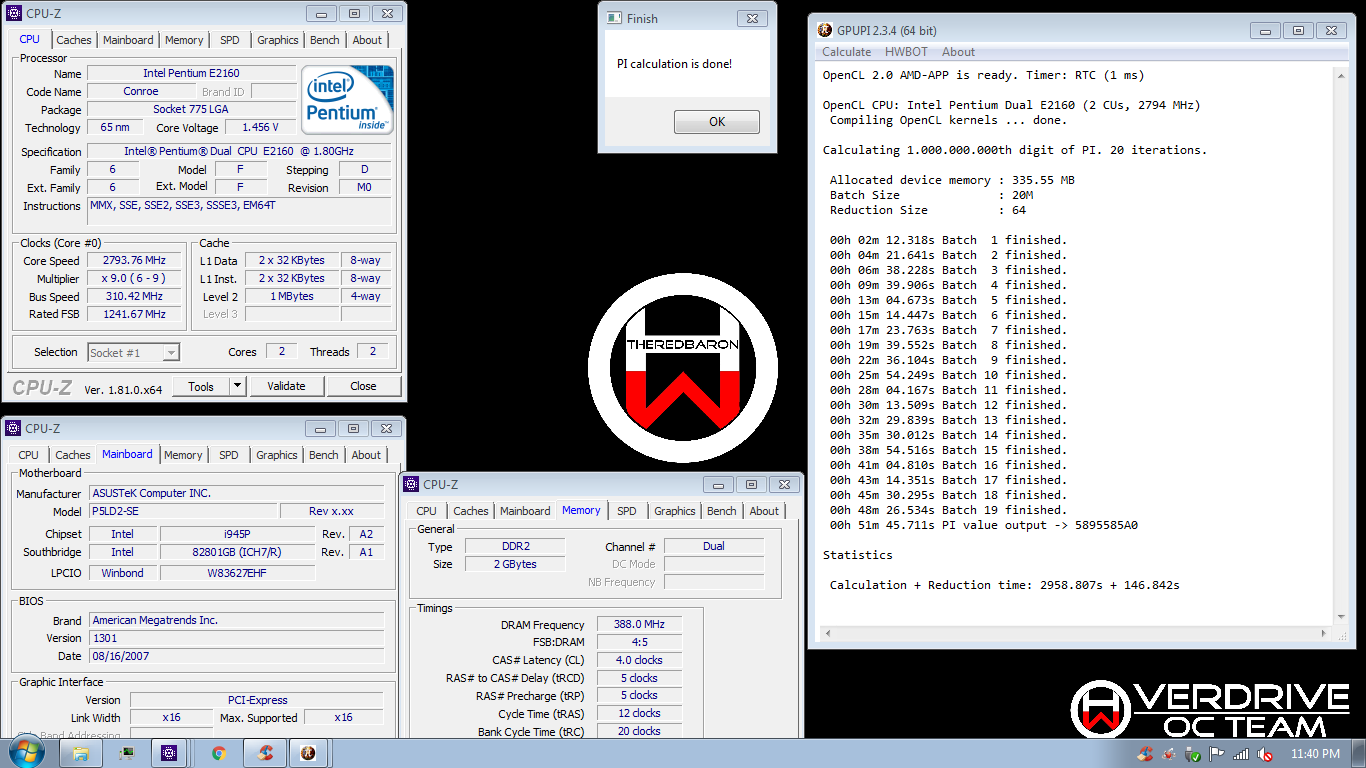The height and width of the screenshot is (768, 1366).
Task: Open CCleaner from the taskbar
Action: [265, 753]
